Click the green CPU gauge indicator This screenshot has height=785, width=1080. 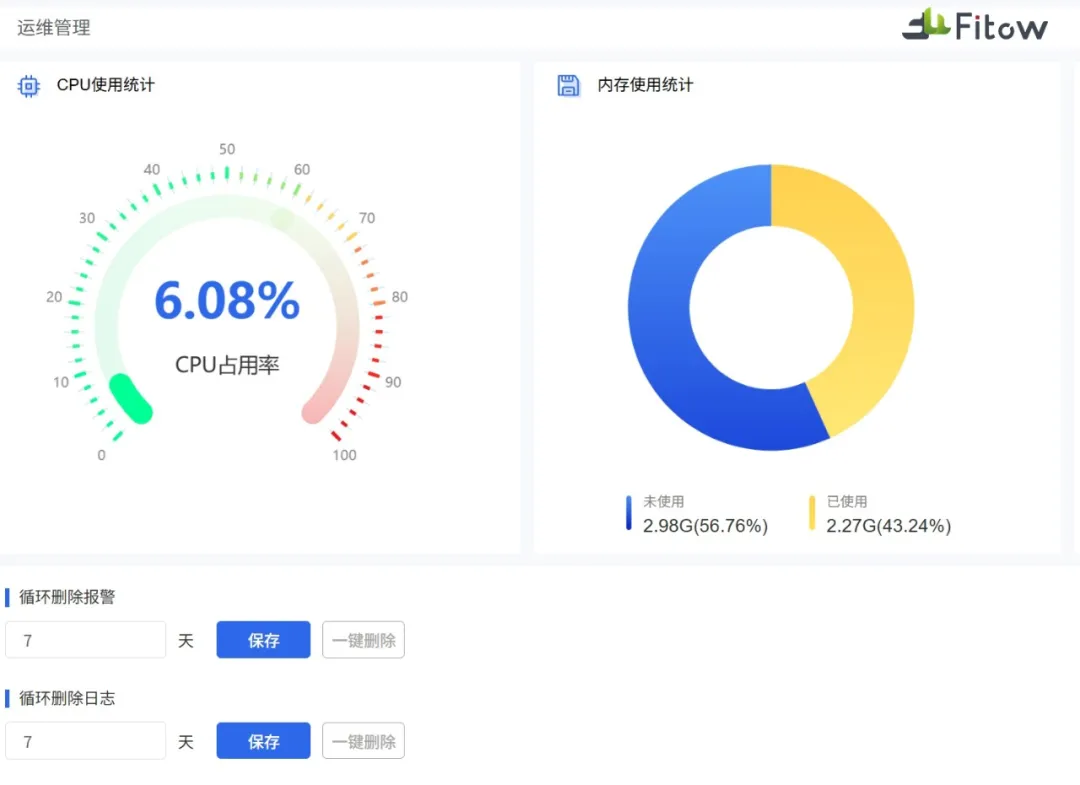[x=130, y=398]
